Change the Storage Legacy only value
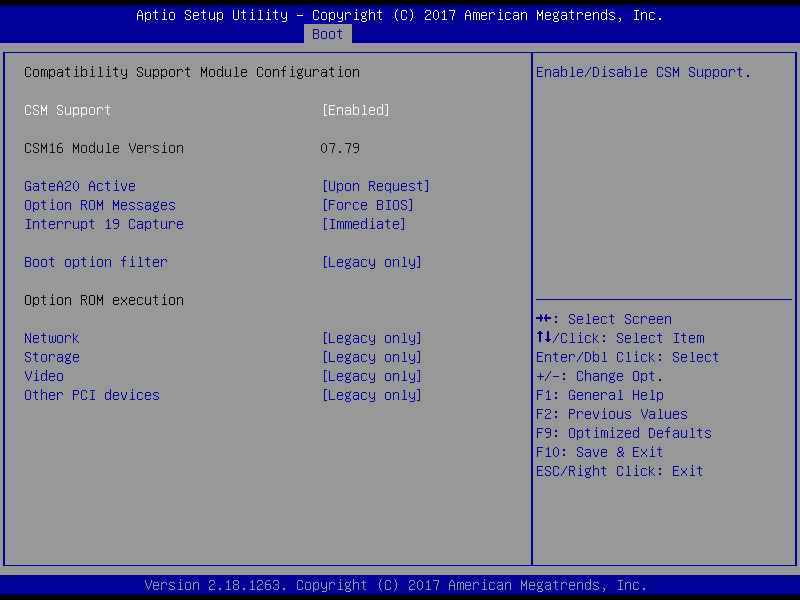This screenshot has height=600, width=800. (371, 357)
